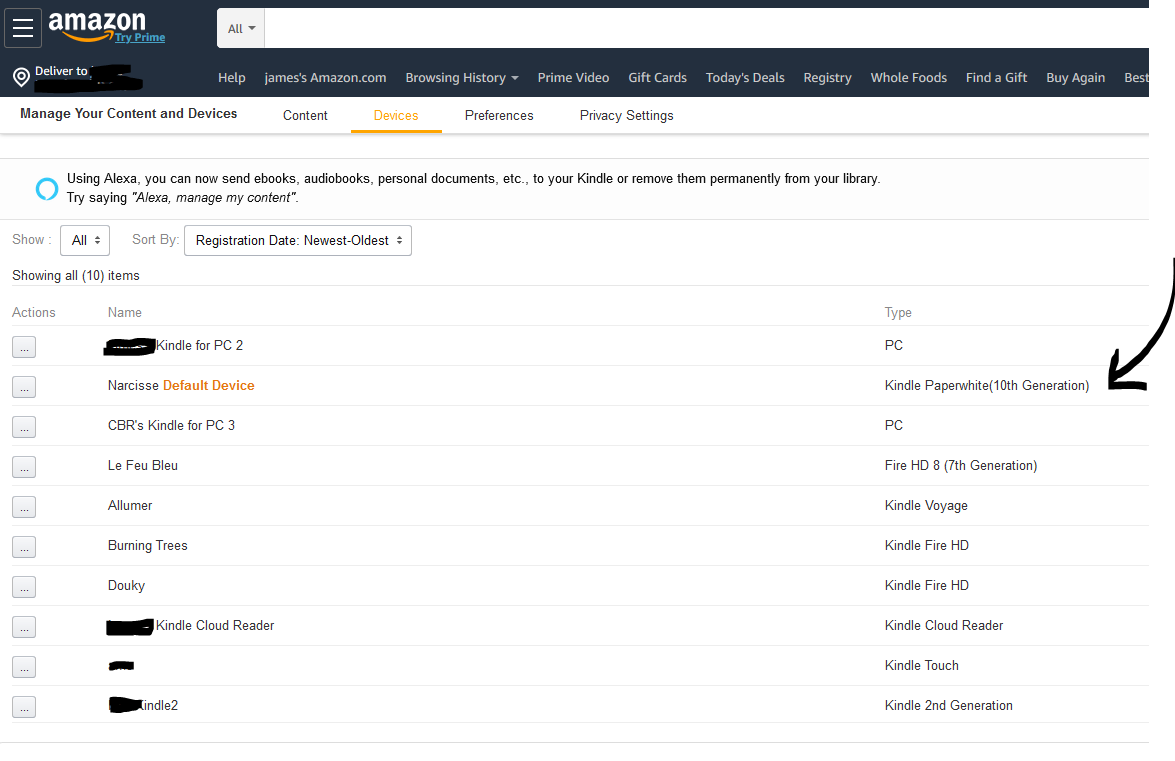The image size is (1175, 761).
Task: Open Find a Gift
Action: tap(996, 78)
